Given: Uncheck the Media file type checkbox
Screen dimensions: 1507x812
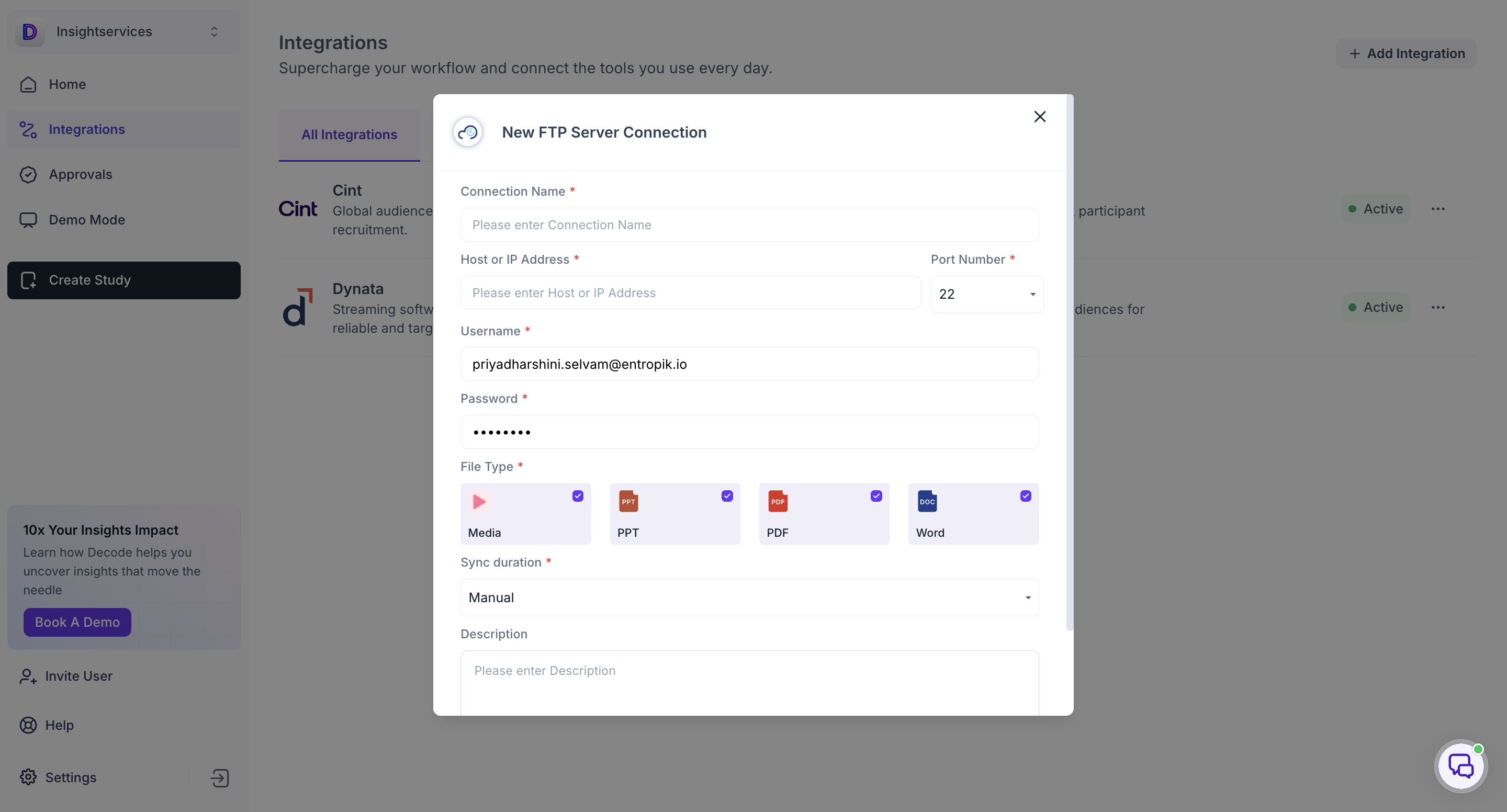Looking at the screenshot, I should pyautogui.click(x=577, y=495).
